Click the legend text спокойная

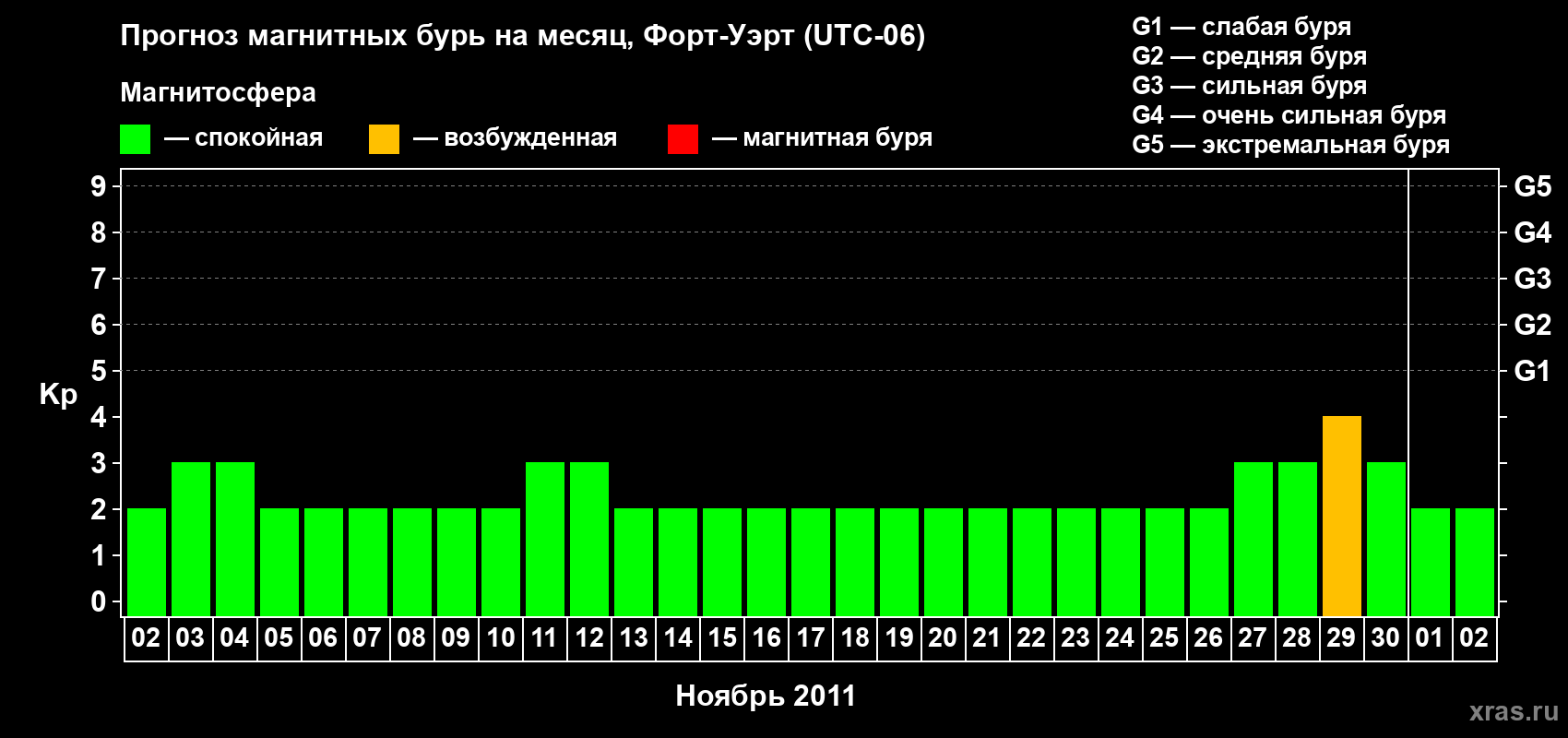tap(259, 138)
